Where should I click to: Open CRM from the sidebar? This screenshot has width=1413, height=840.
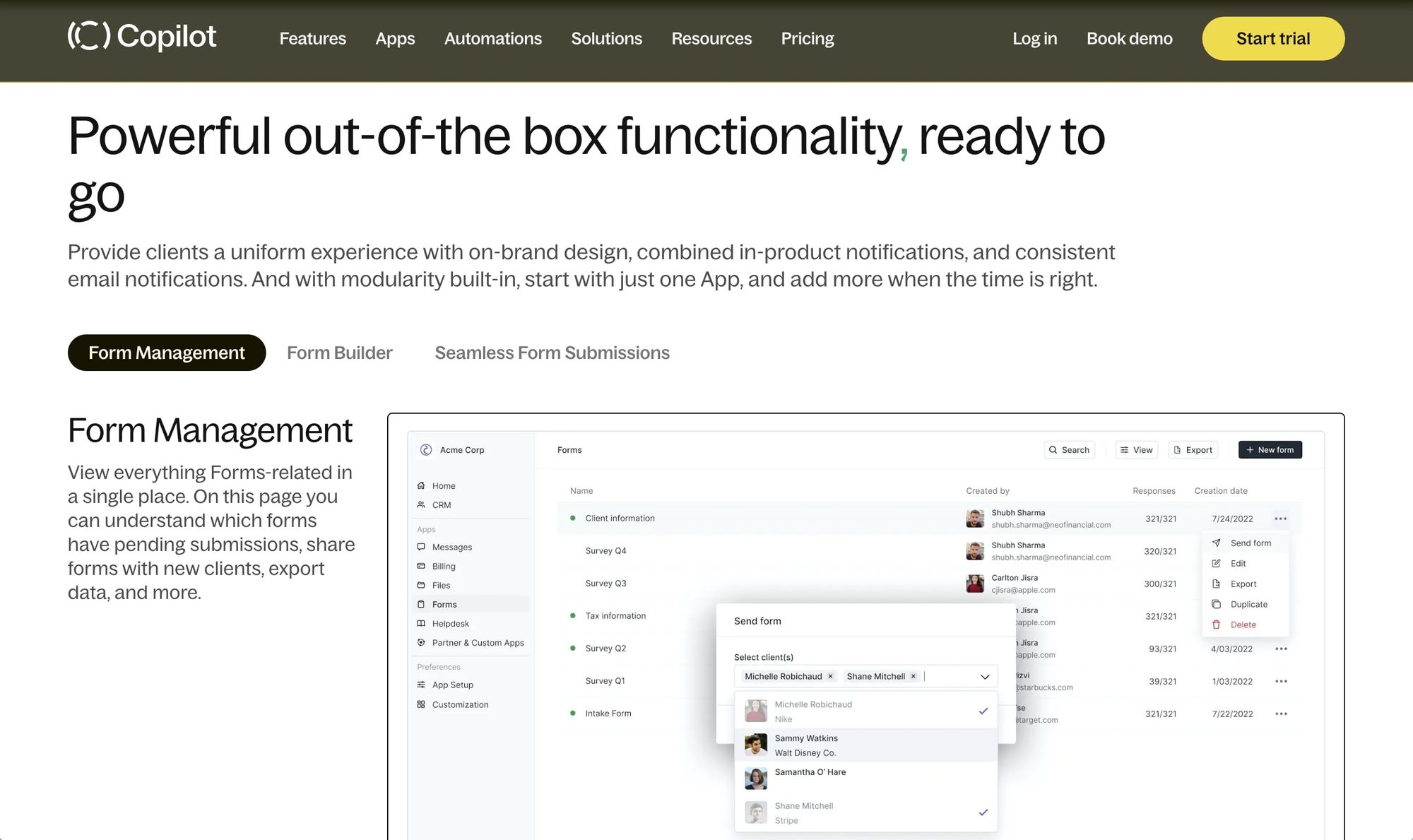coord(441,504)
